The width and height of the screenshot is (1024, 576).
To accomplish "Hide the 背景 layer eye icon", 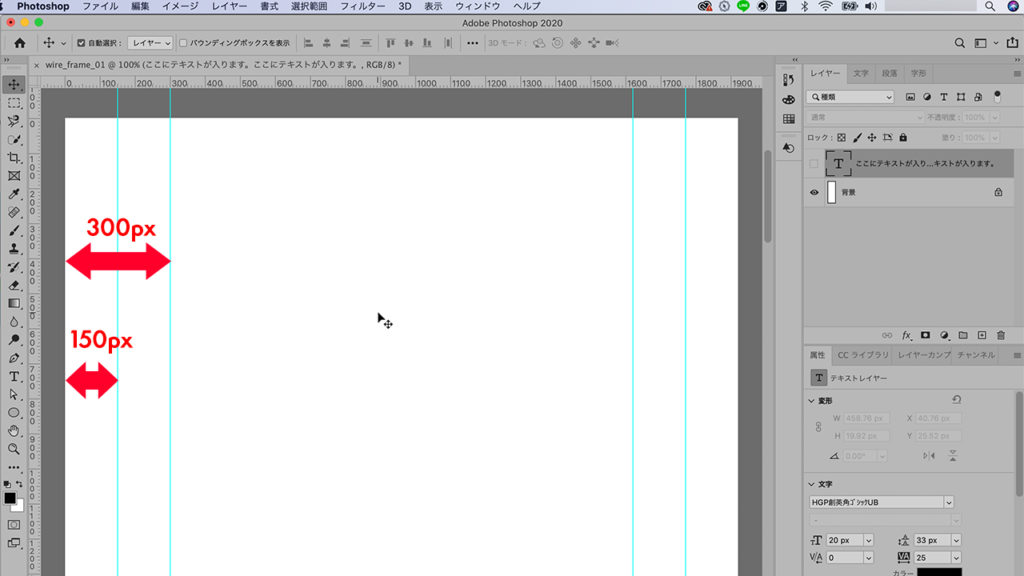I will click(x=814, y=193).
